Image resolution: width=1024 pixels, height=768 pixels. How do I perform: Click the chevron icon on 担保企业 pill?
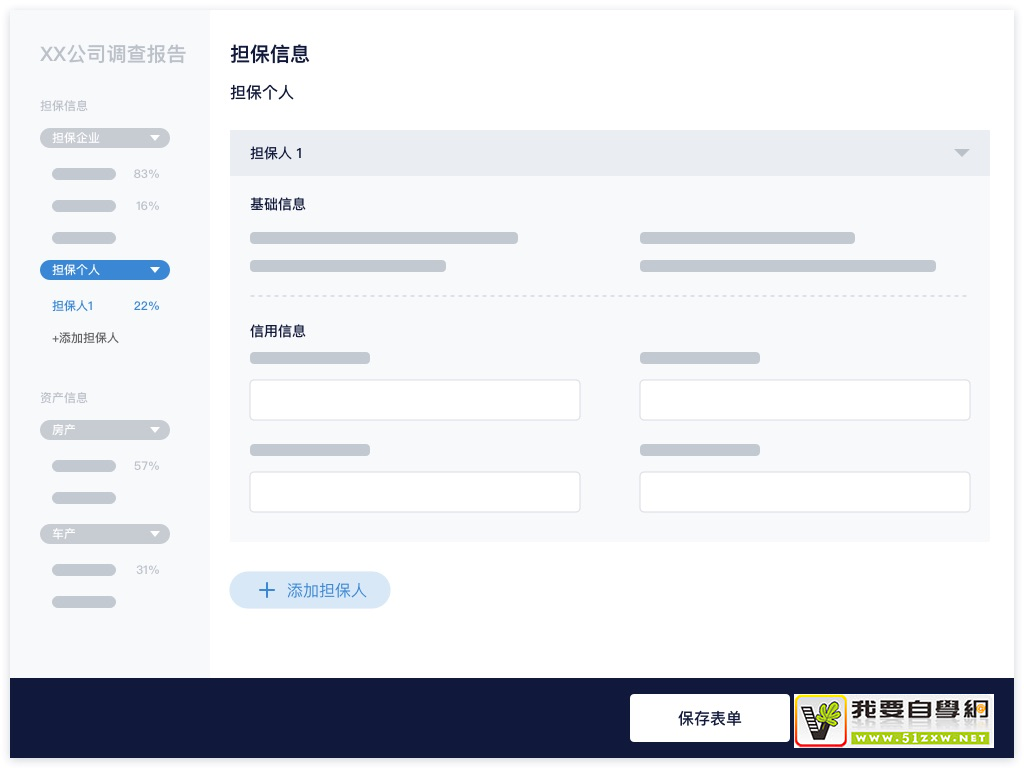156,138
